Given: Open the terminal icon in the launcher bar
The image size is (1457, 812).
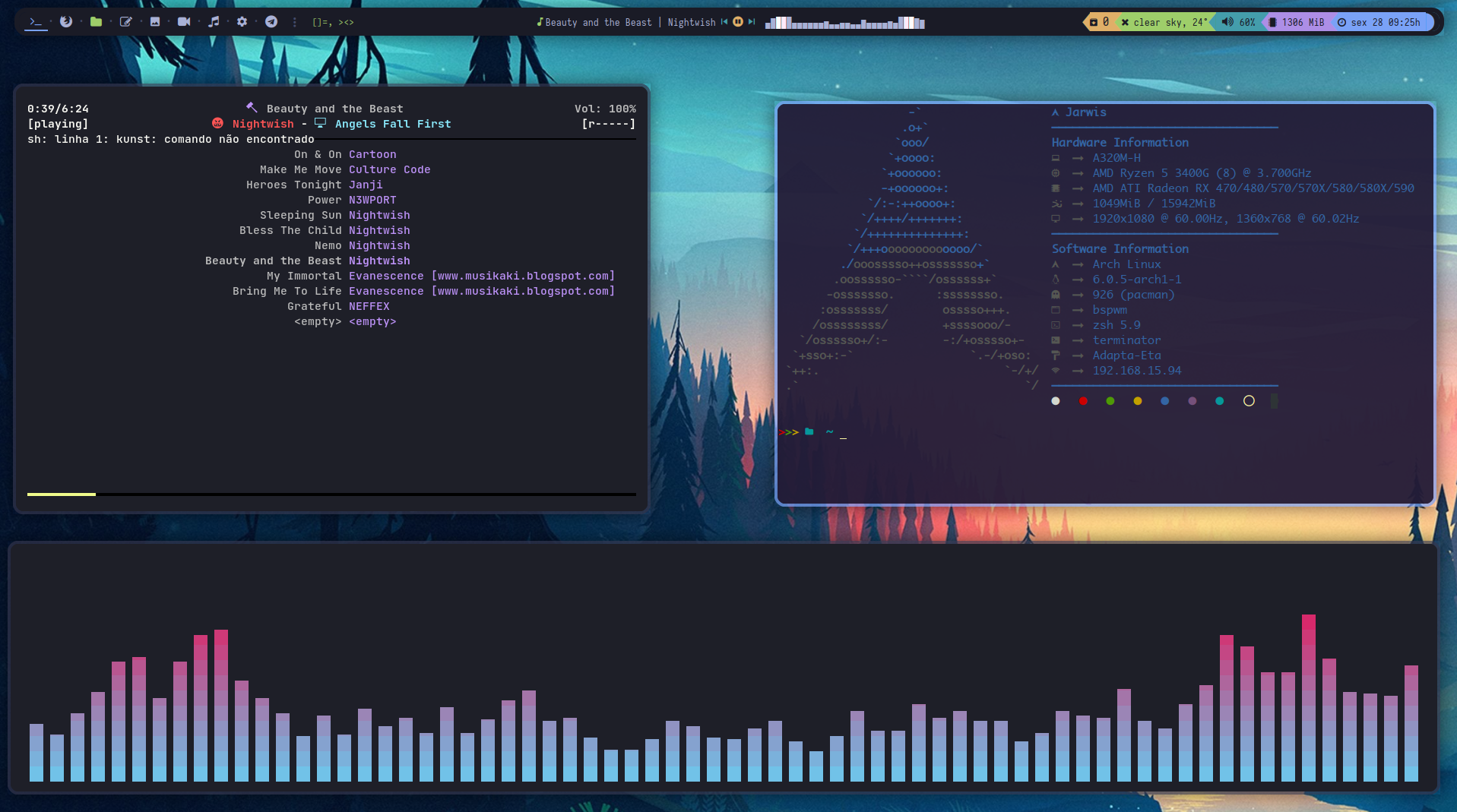Looking at the screenshot, I should [35, 21].
